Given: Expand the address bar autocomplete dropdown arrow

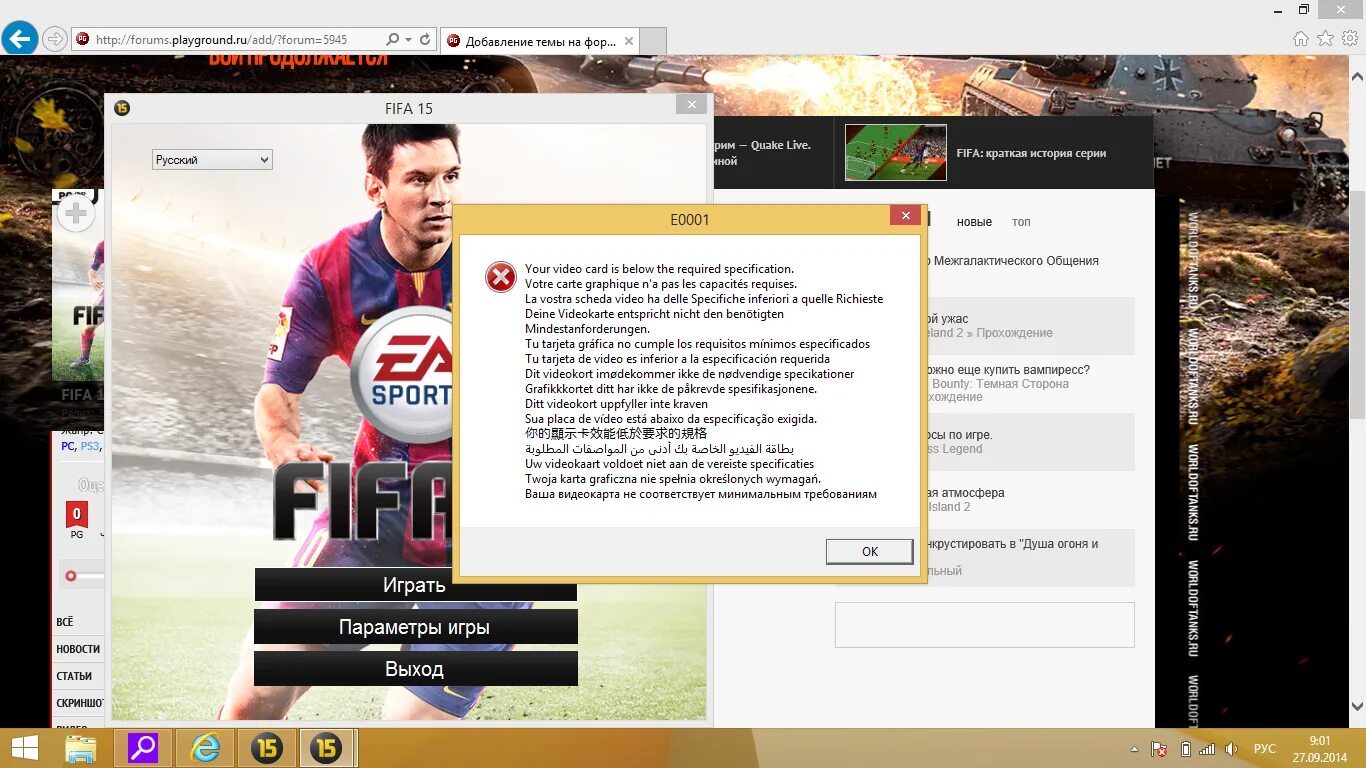Looking at the screenshot, I should click(x=408, y=40).
